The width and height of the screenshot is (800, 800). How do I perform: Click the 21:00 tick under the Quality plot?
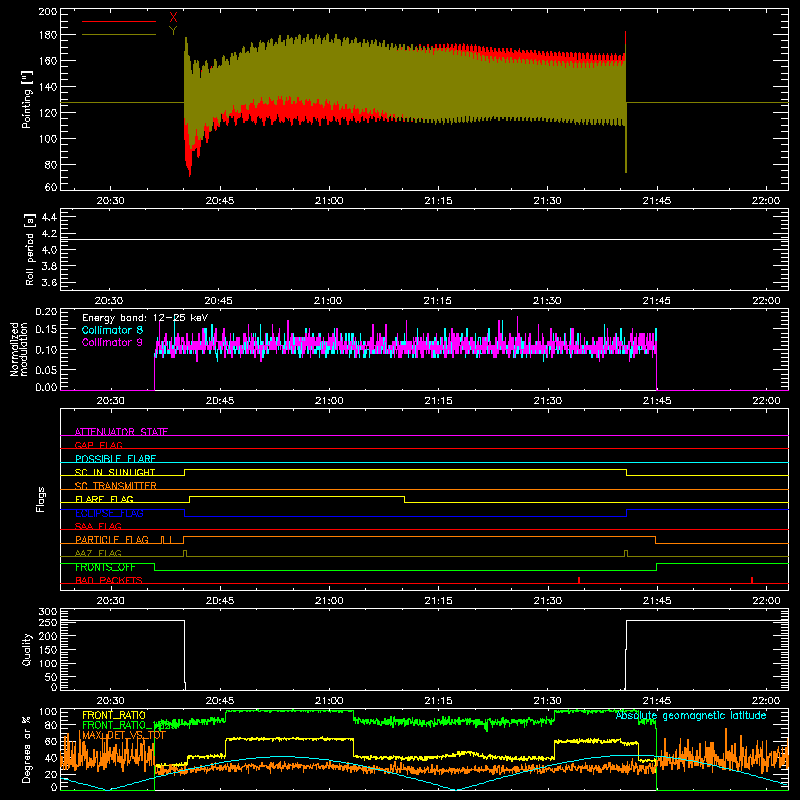pyautogui.click(x=329, y=701)
